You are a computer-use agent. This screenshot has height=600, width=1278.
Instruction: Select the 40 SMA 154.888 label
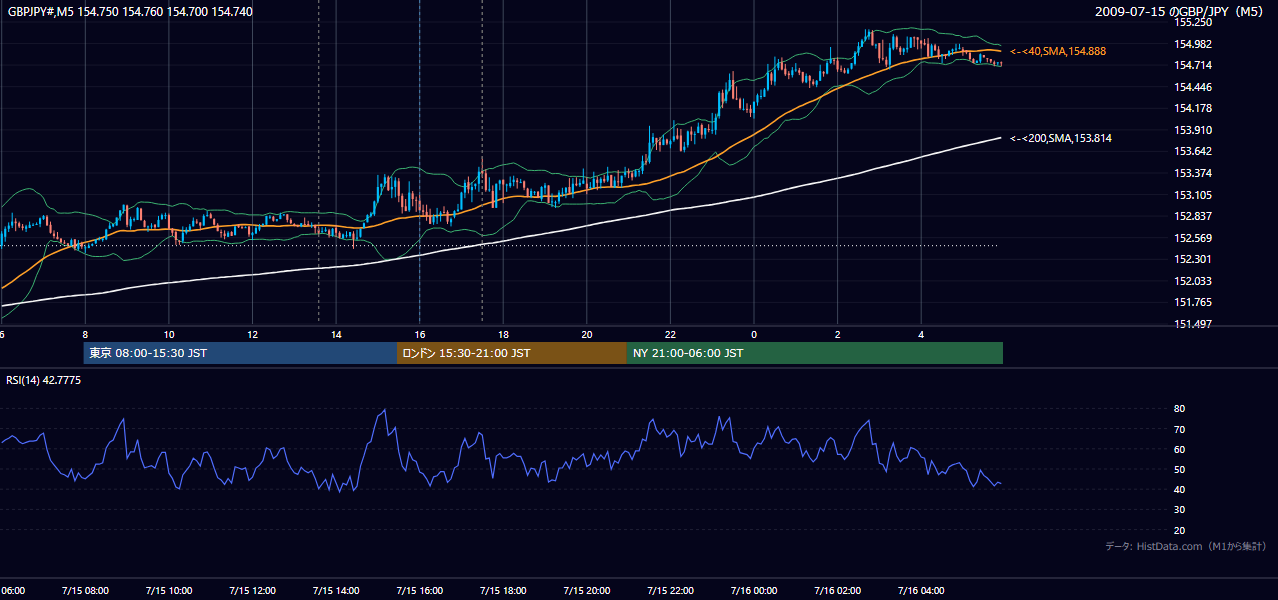pyautogui.click(x=1058, y=51)
